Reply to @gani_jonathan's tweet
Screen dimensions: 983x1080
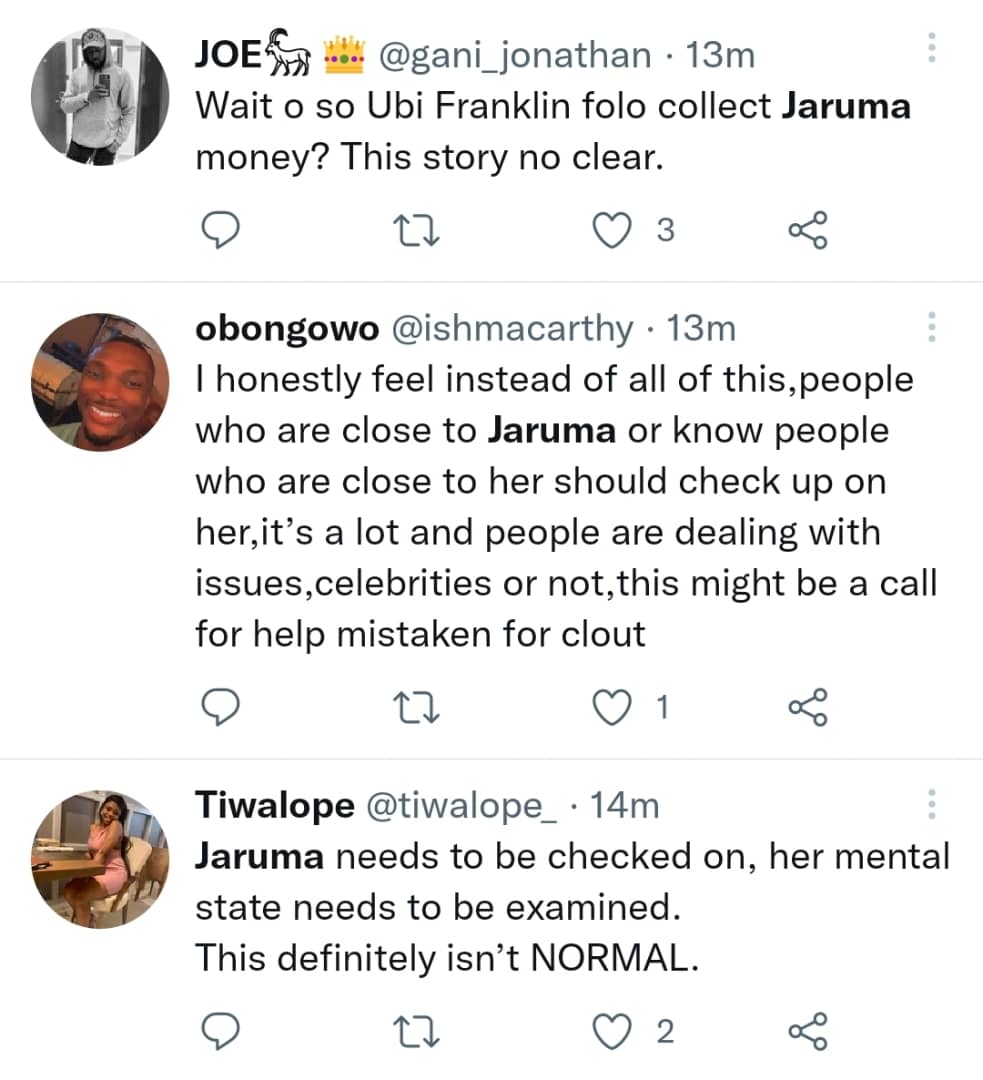[220, 229]
